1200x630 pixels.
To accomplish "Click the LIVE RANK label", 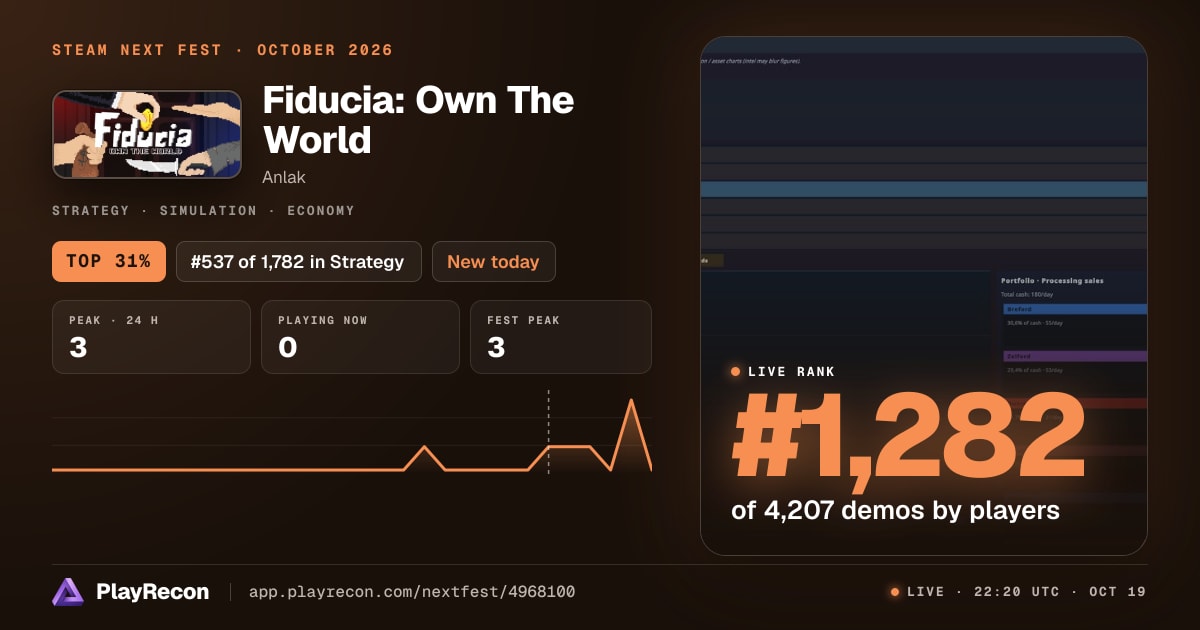I will tap(792, 372).
